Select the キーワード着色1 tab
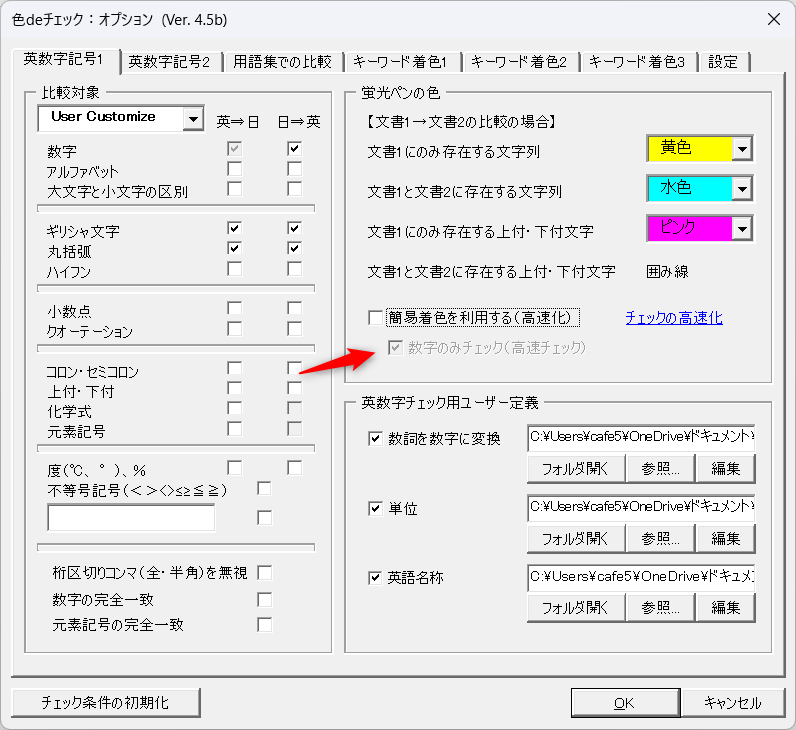This screenshot has width=796, height=730. 400,62
